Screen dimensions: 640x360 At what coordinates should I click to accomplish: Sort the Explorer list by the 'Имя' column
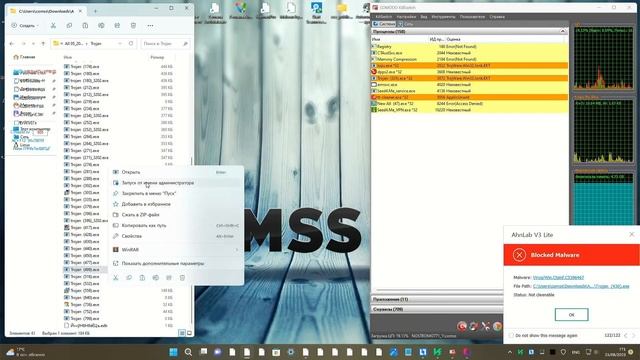coord(67,57)
